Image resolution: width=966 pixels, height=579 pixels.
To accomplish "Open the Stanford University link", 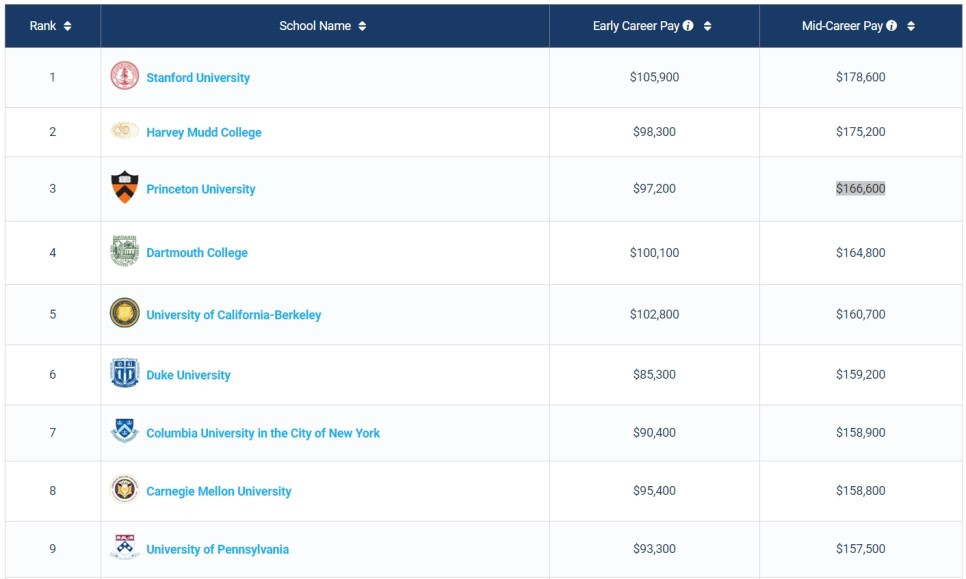I will point(198,78).
